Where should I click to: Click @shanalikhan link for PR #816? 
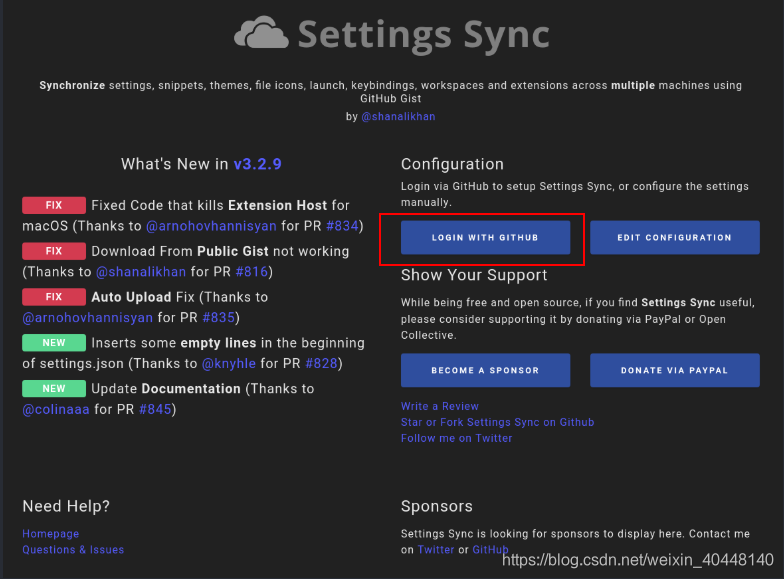pos(140,272)
